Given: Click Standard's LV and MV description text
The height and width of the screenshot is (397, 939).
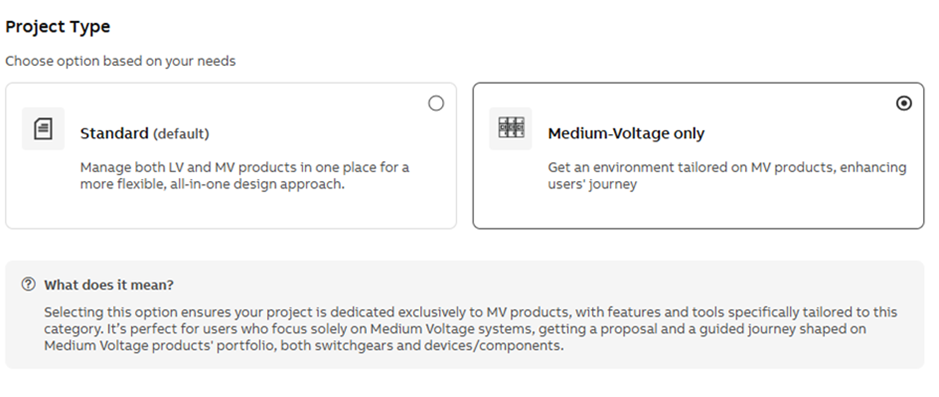Looking at the screenshot, I should click(244, 175).
